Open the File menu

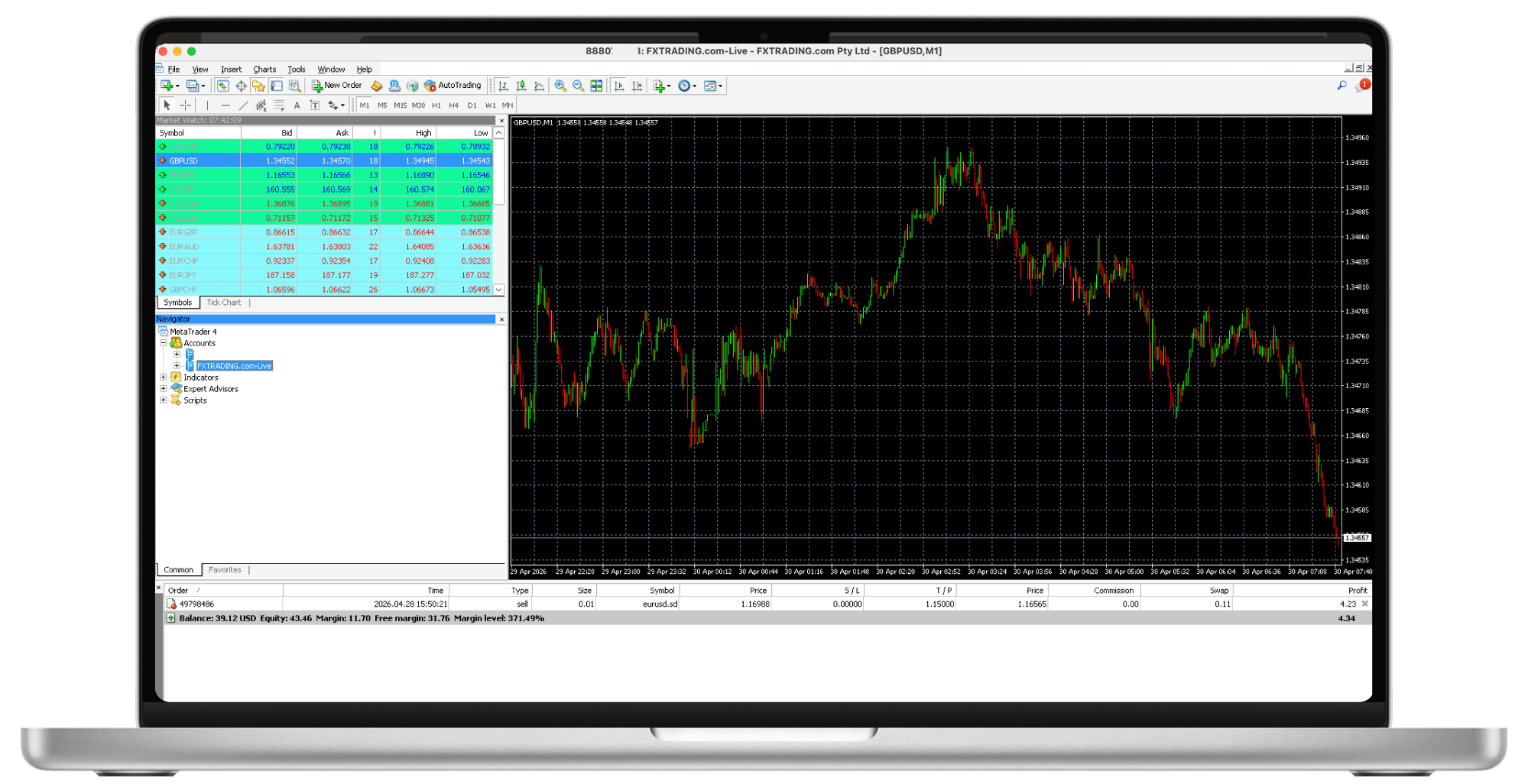tap(174, 70)
